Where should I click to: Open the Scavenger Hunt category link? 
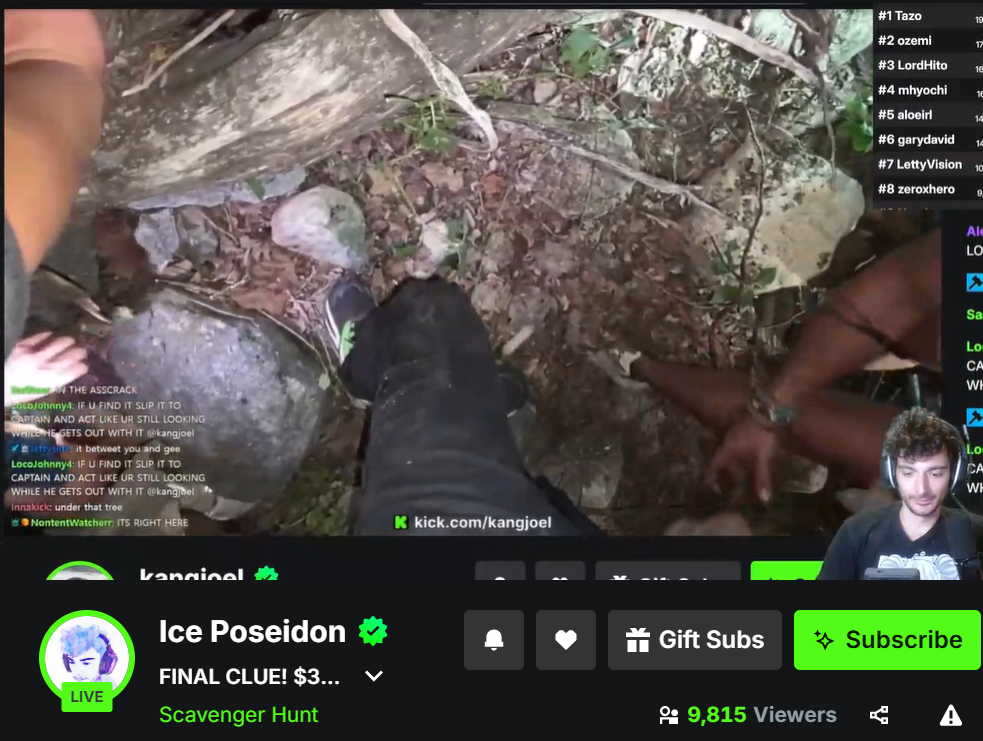(238, 714)
